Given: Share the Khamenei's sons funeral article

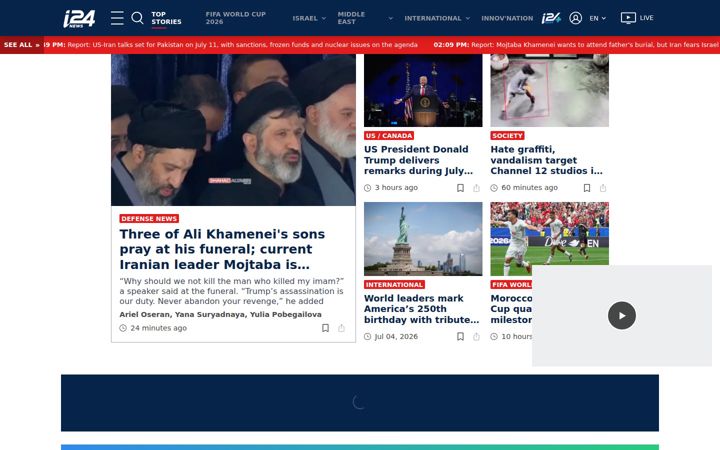Looking at the screenshot, I should pos(341,328).
